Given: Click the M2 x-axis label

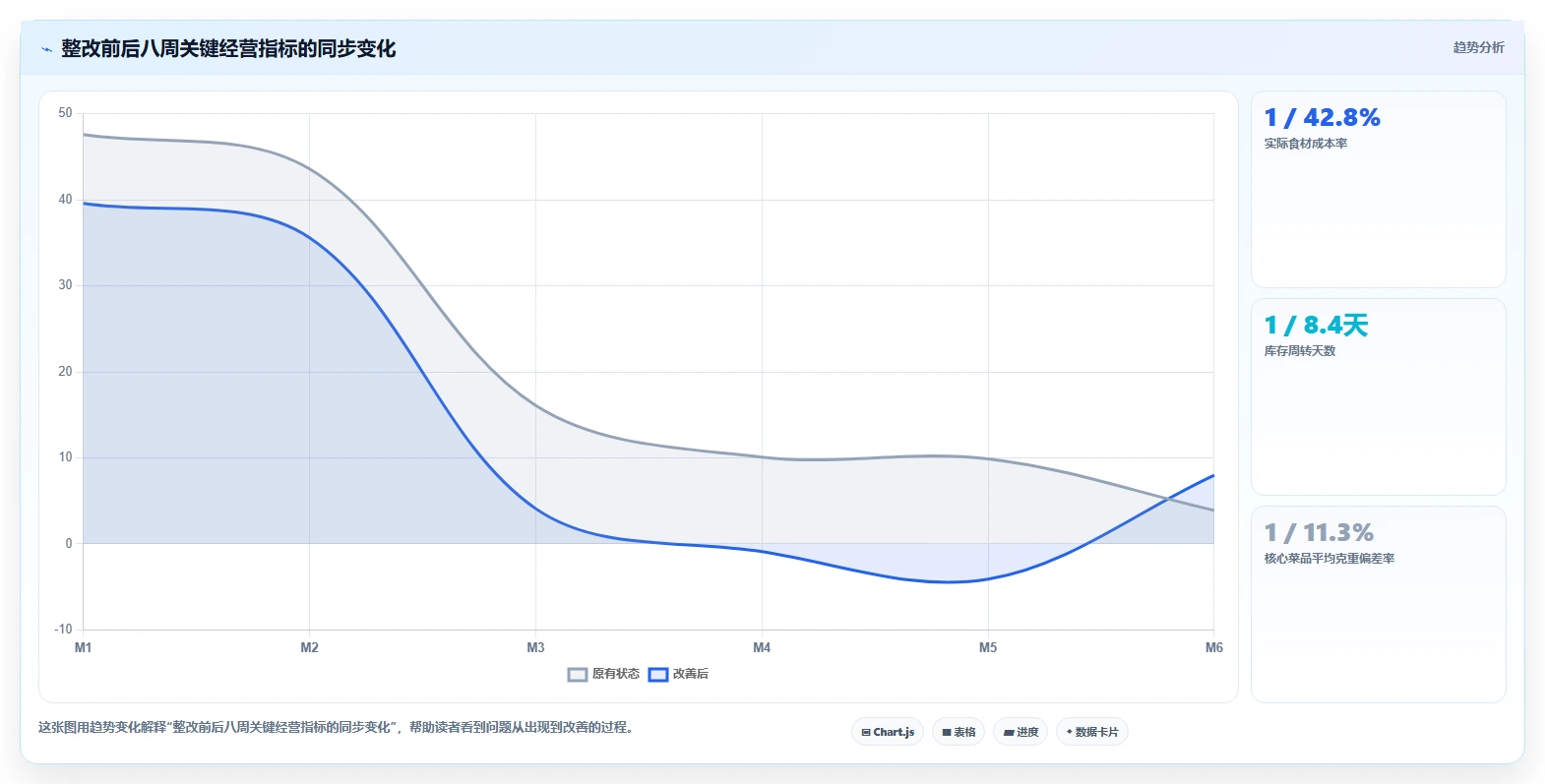Looking at the screenshot, I should pyautogui.click(x=309, y=647).
